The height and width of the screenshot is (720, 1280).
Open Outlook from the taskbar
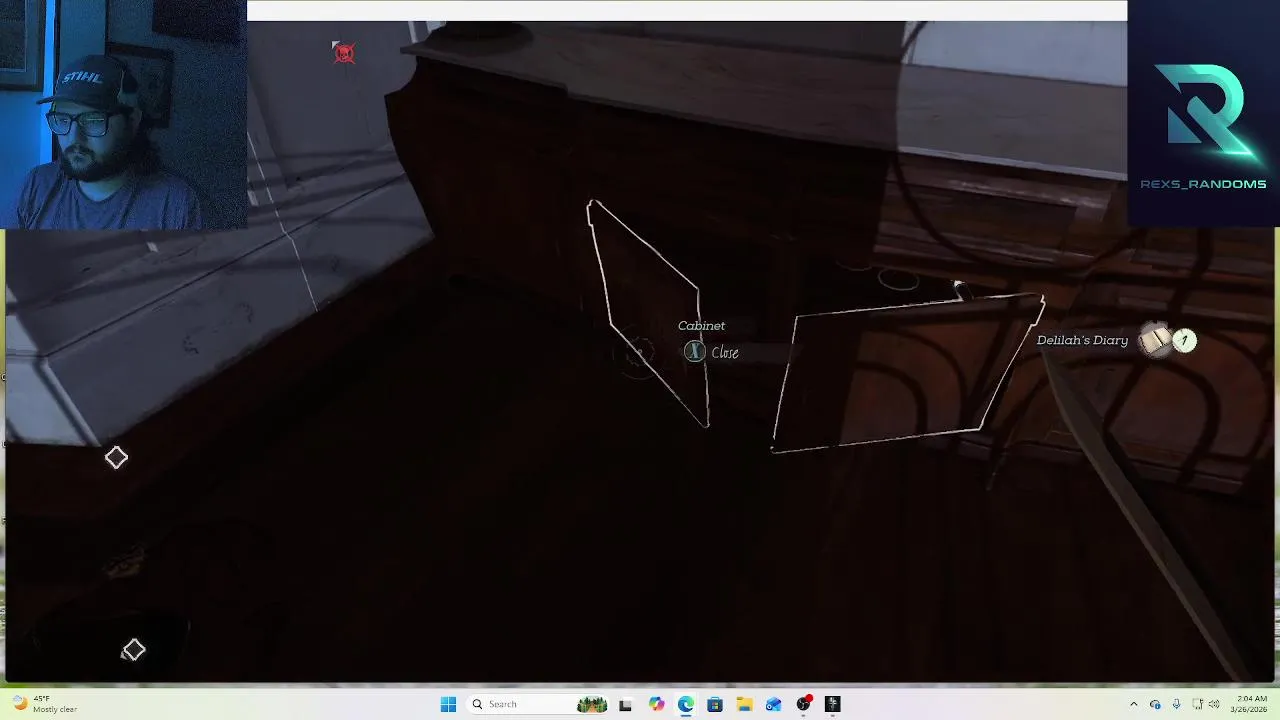pos(773,704)
